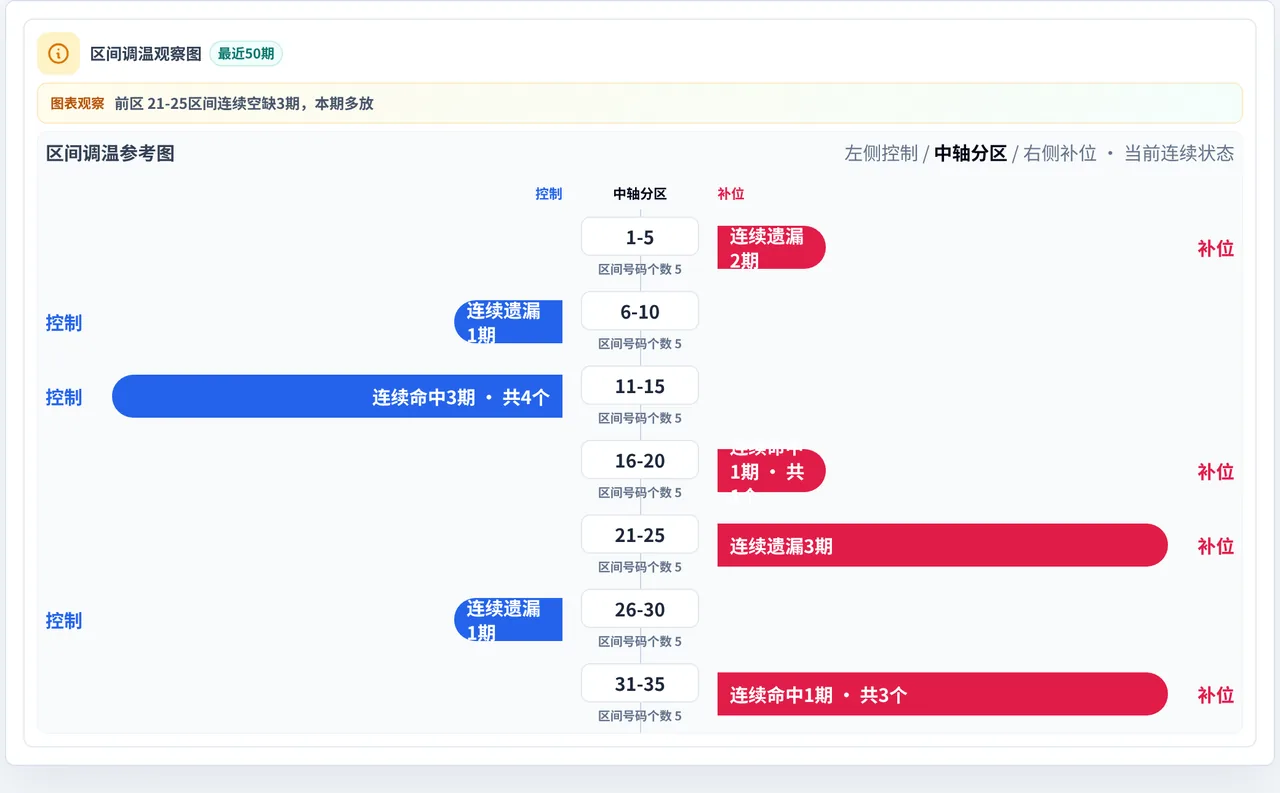This screenshot has height=793, width=1280.
Task: Click the 补位 label in the 21-25 row
Action: 1215,546
